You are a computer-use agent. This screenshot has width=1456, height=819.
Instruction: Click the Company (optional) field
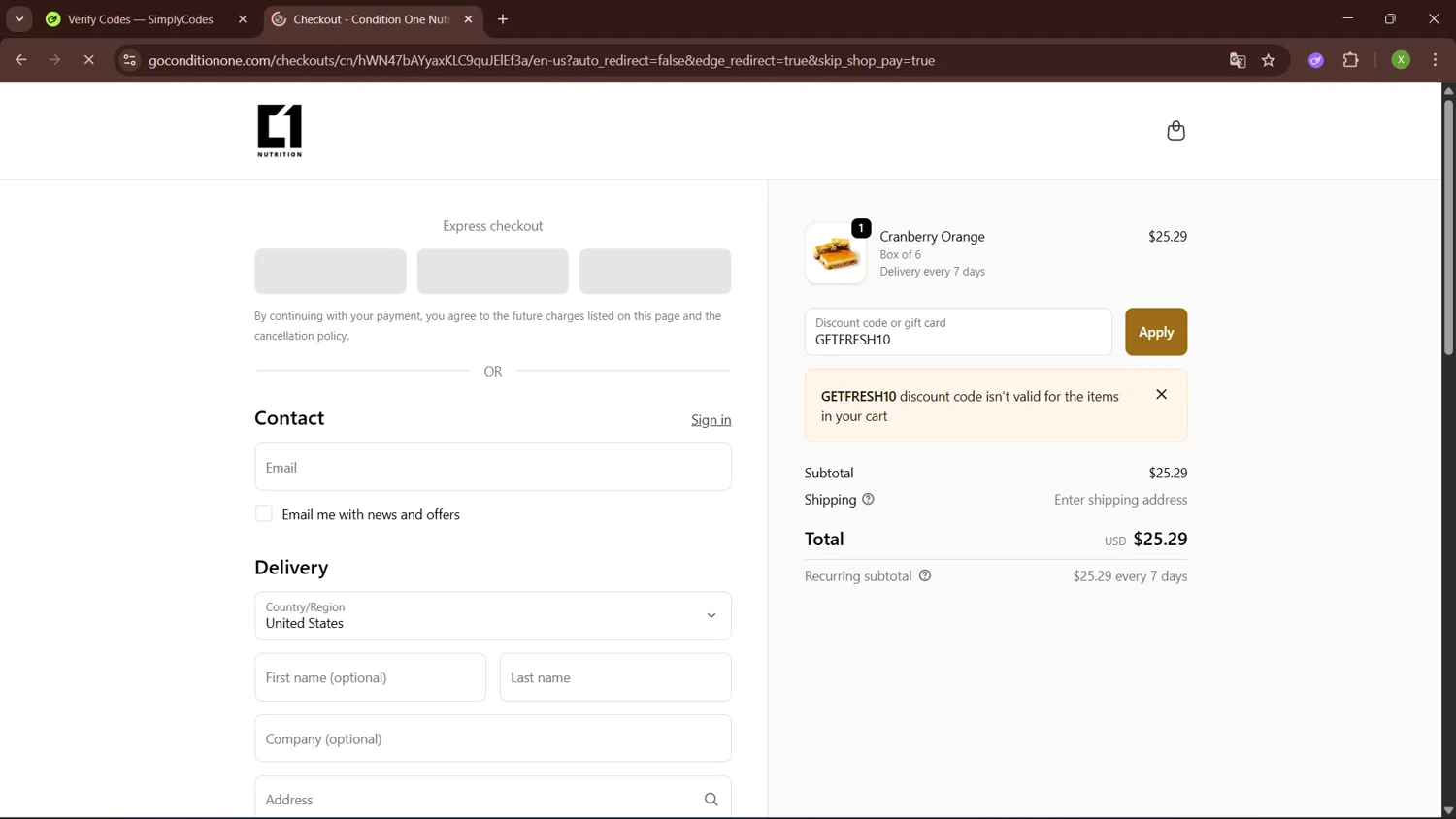point(493,738)
